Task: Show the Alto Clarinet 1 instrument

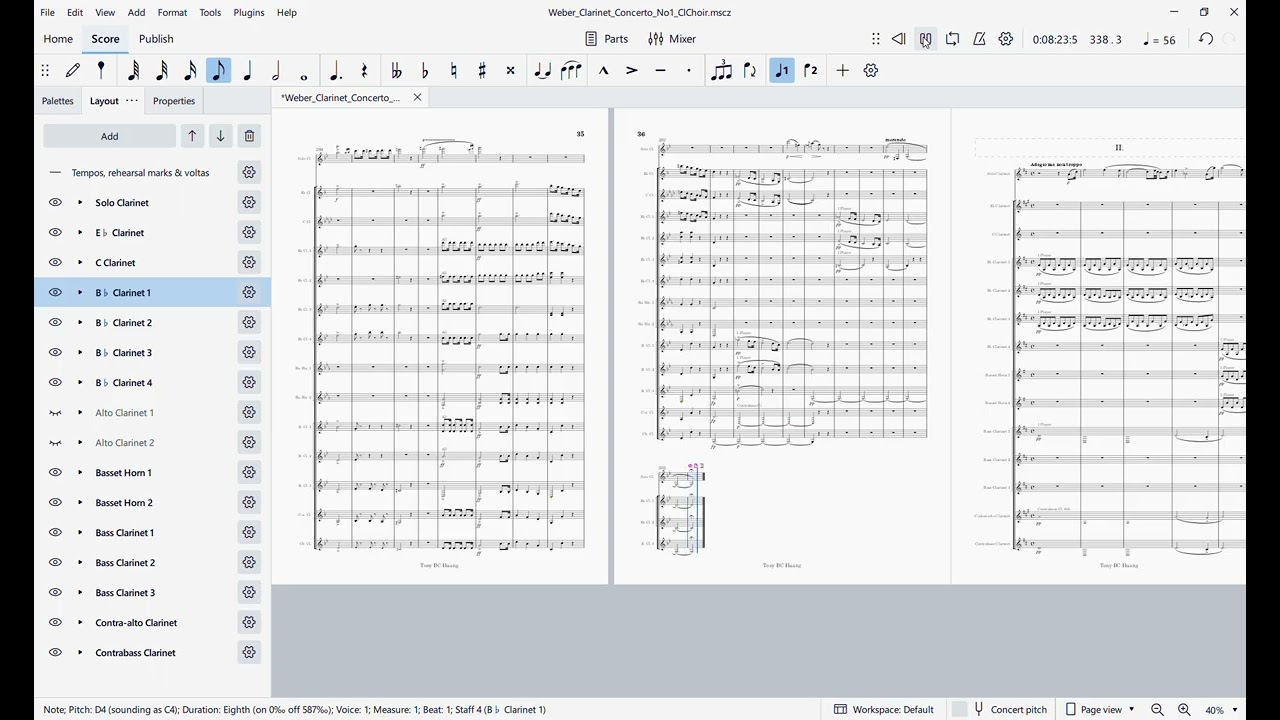Action: [55, 412]
